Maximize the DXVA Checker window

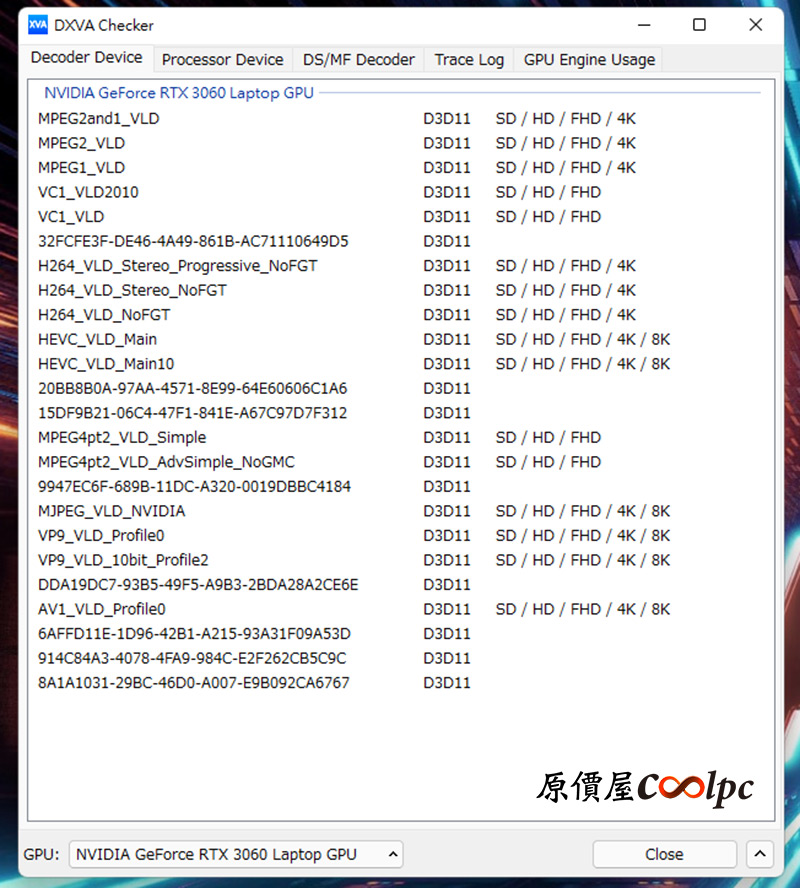pos(700,25)
